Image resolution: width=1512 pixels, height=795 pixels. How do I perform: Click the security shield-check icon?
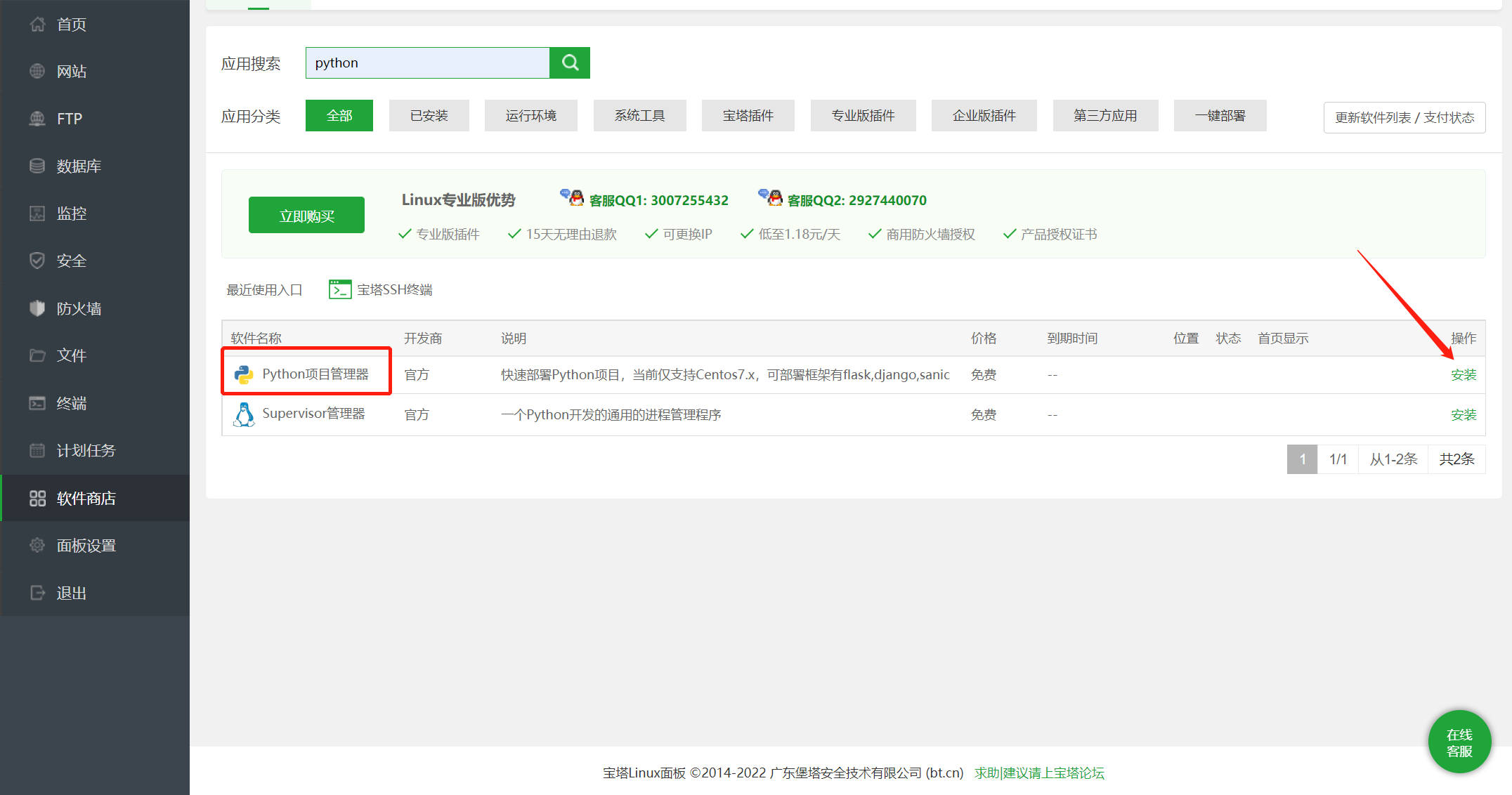tap(37, 261)
